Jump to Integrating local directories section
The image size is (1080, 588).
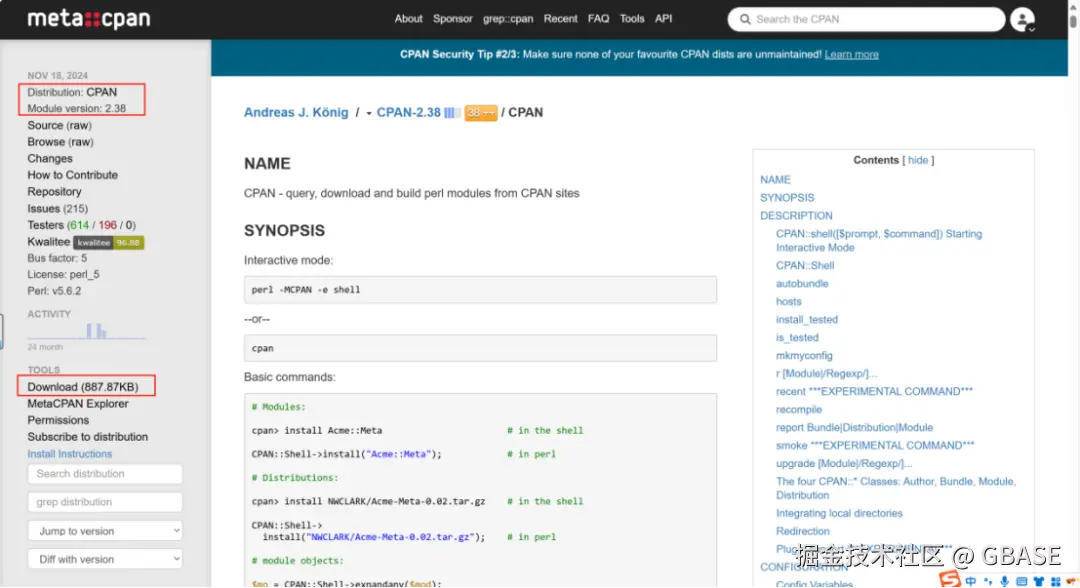tap(839, 513)
